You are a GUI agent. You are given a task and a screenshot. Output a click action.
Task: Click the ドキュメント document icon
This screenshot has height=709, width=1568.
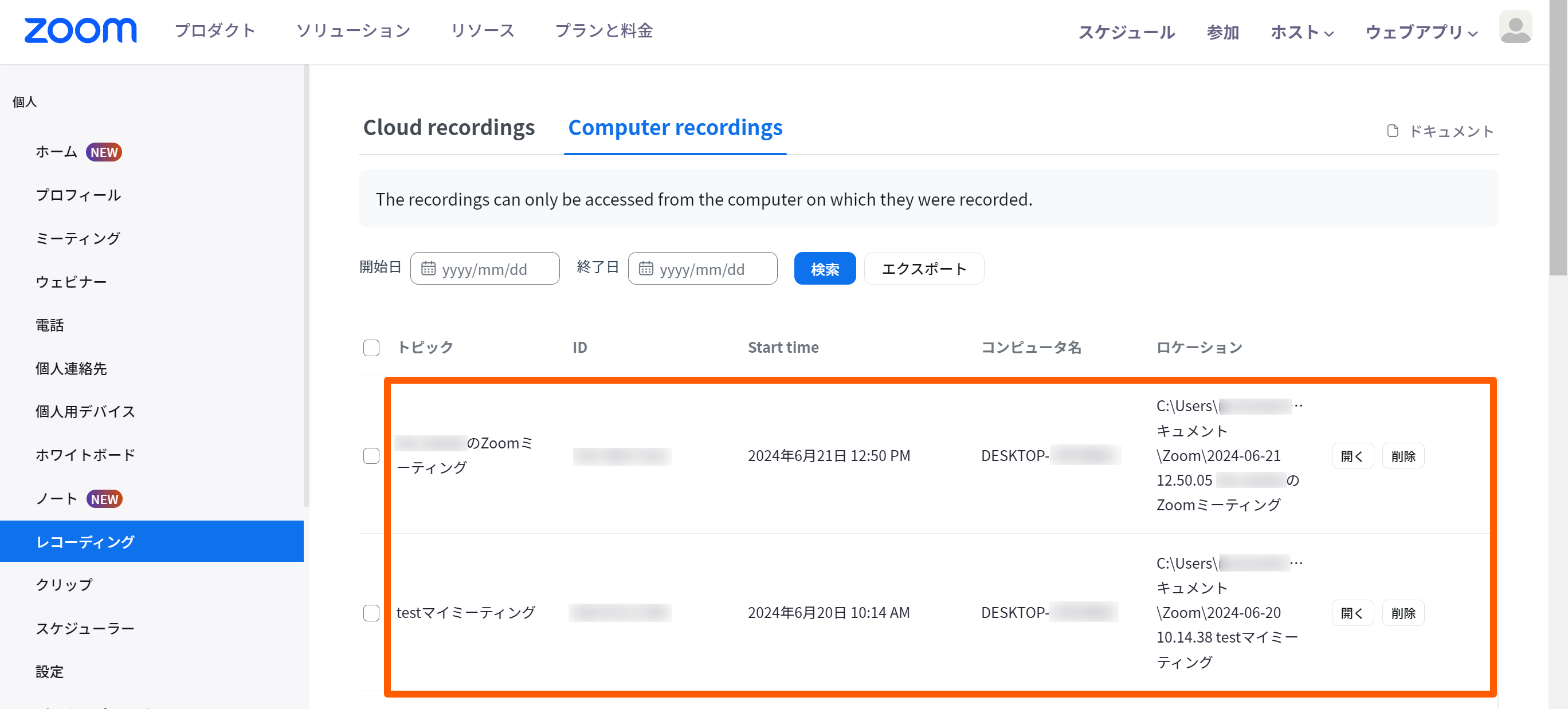pos(1392,131)
